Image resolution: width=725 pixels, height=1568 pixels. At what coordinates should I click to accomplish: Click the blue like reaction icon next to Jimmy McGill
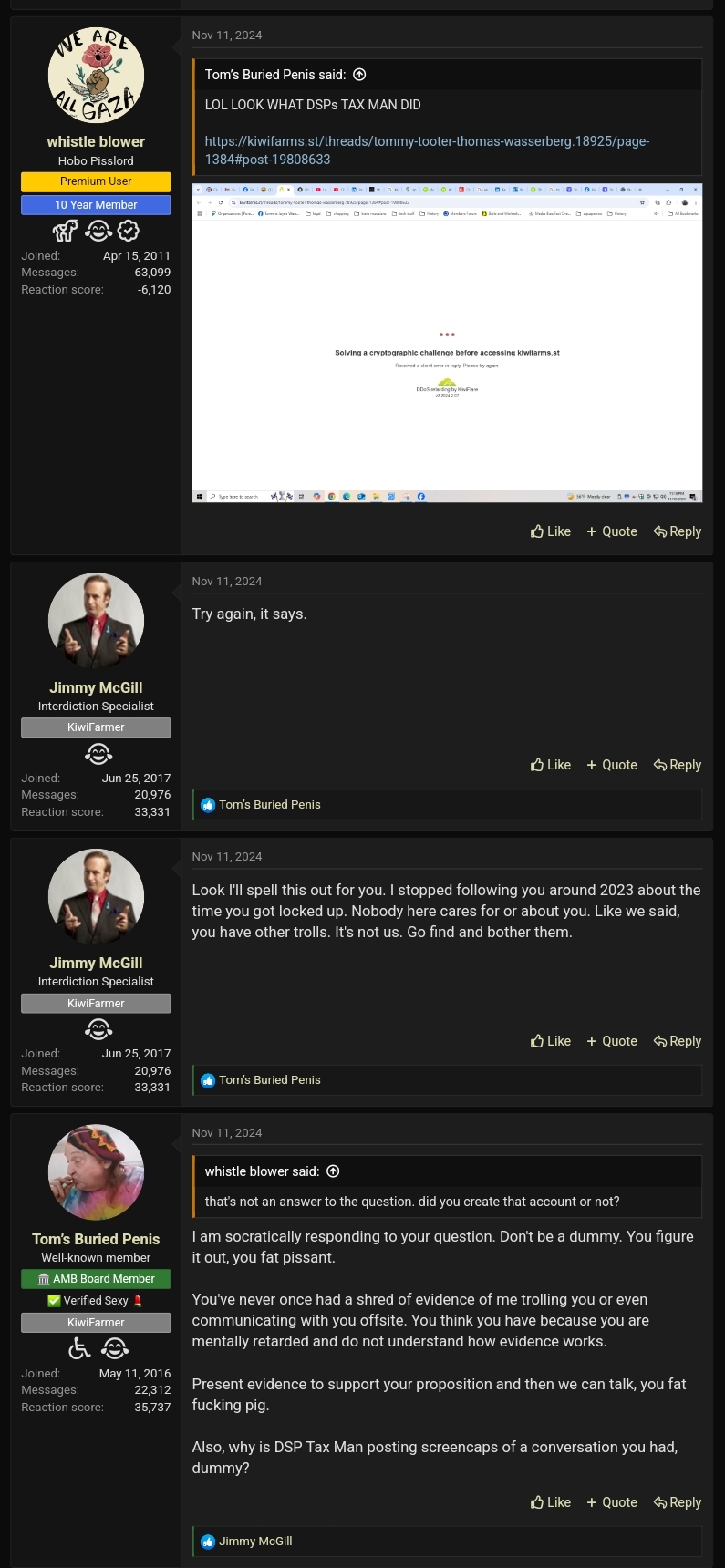[208, 1542]
